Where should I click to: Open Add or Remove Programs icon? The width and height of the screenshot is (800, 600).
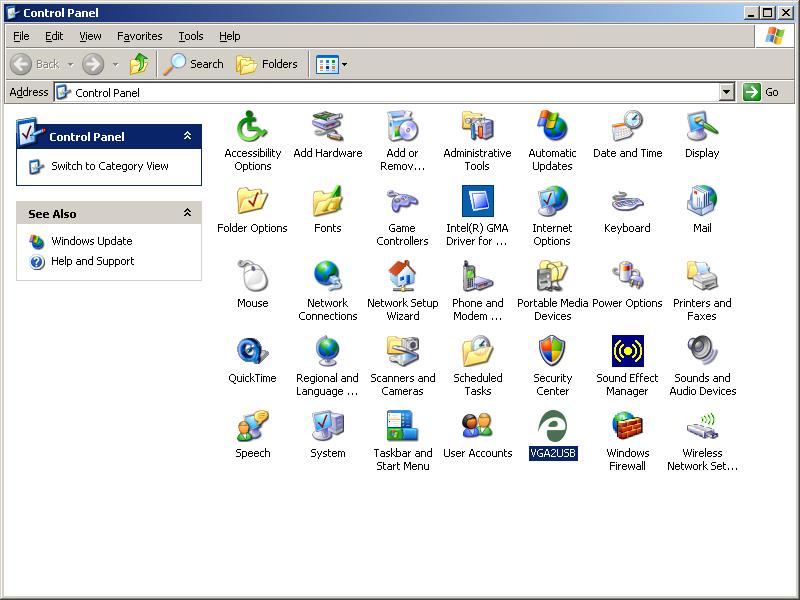402,127
